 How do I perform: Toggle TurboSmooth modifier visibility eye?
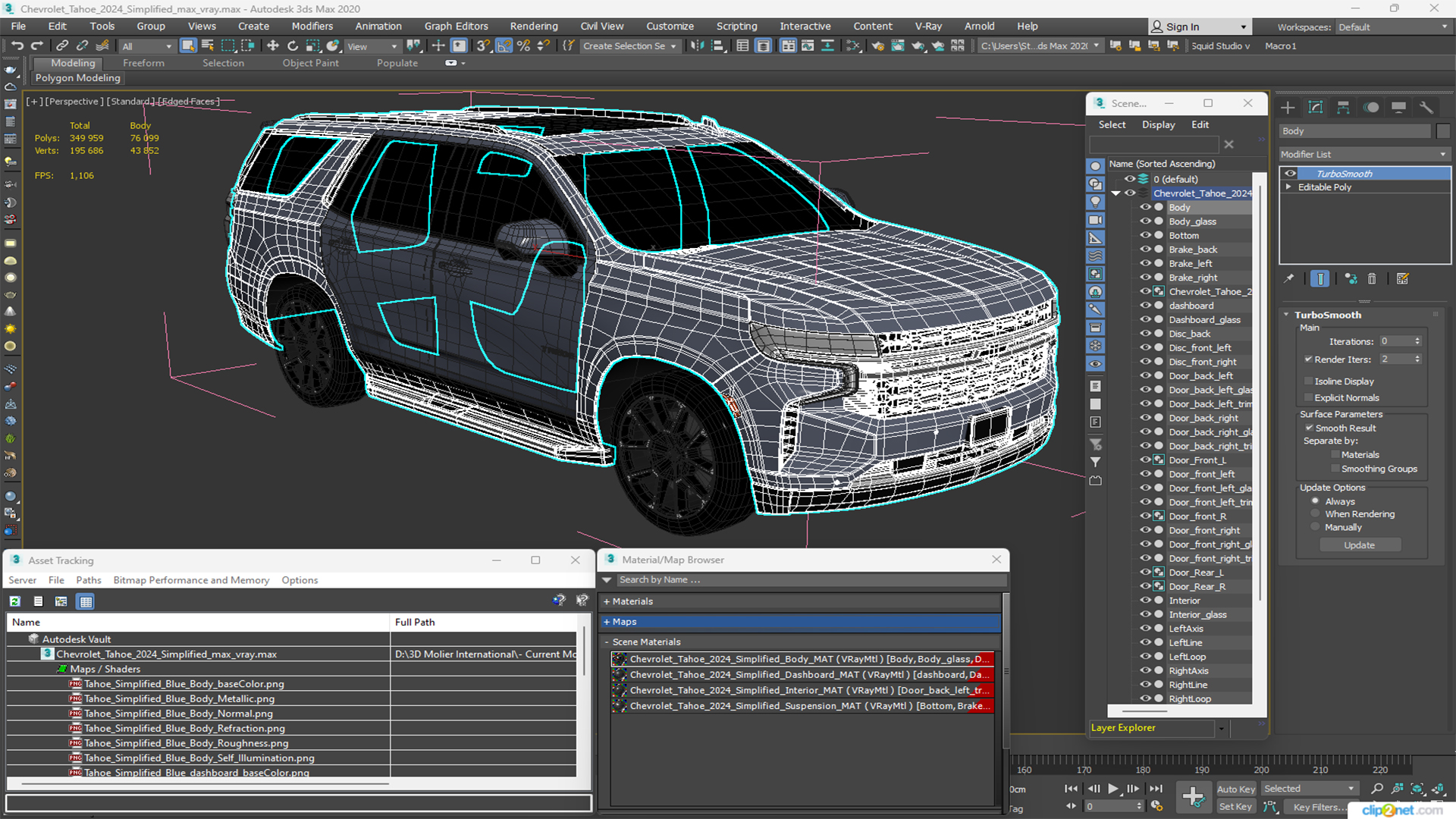pyautogui.click(x=1290, y=174)
